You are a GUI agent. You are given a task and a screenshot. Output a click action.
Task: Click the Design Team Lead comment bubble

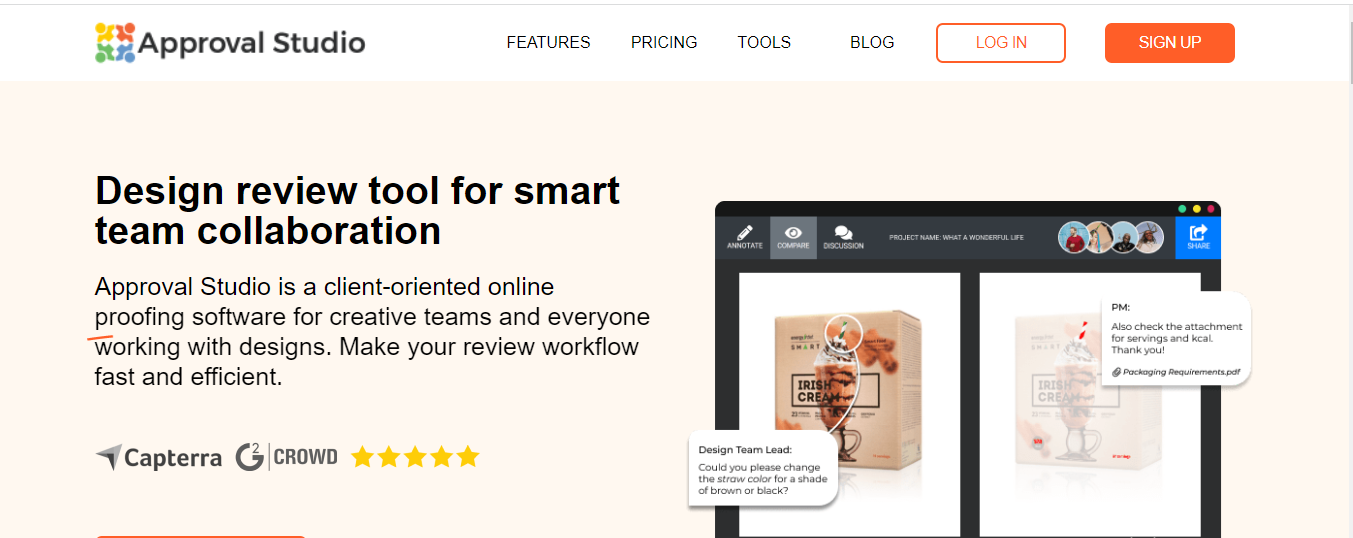[763, 470]
